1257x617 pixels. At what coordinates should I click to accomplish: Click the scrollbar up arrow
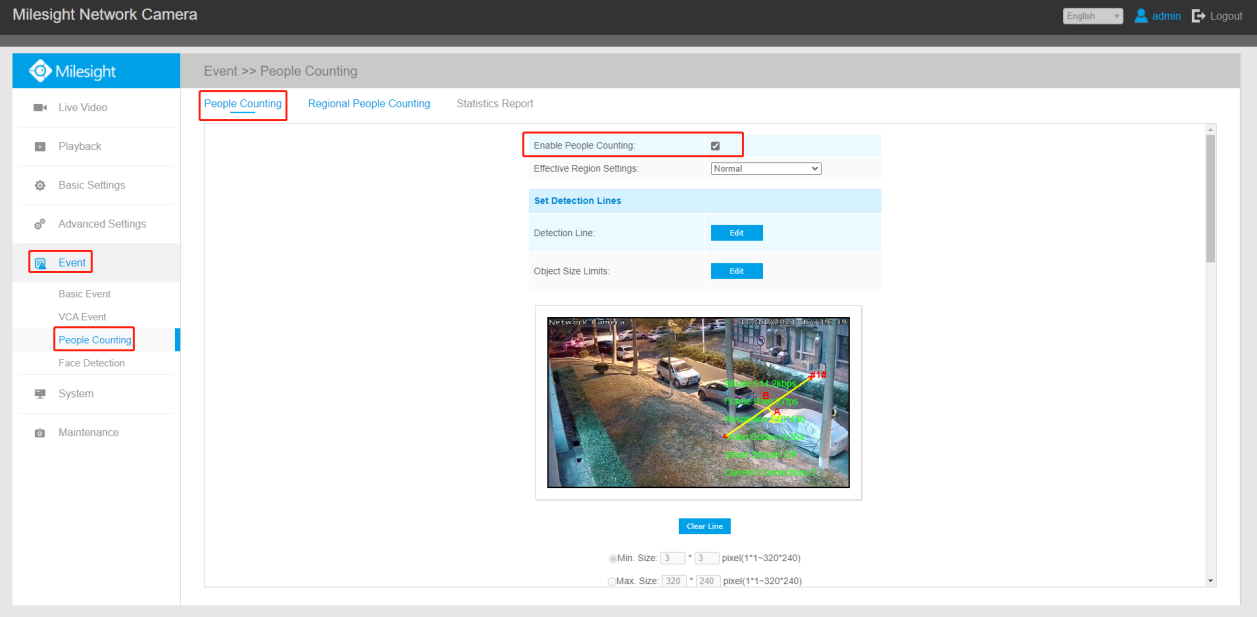(x=1211, y=130)
